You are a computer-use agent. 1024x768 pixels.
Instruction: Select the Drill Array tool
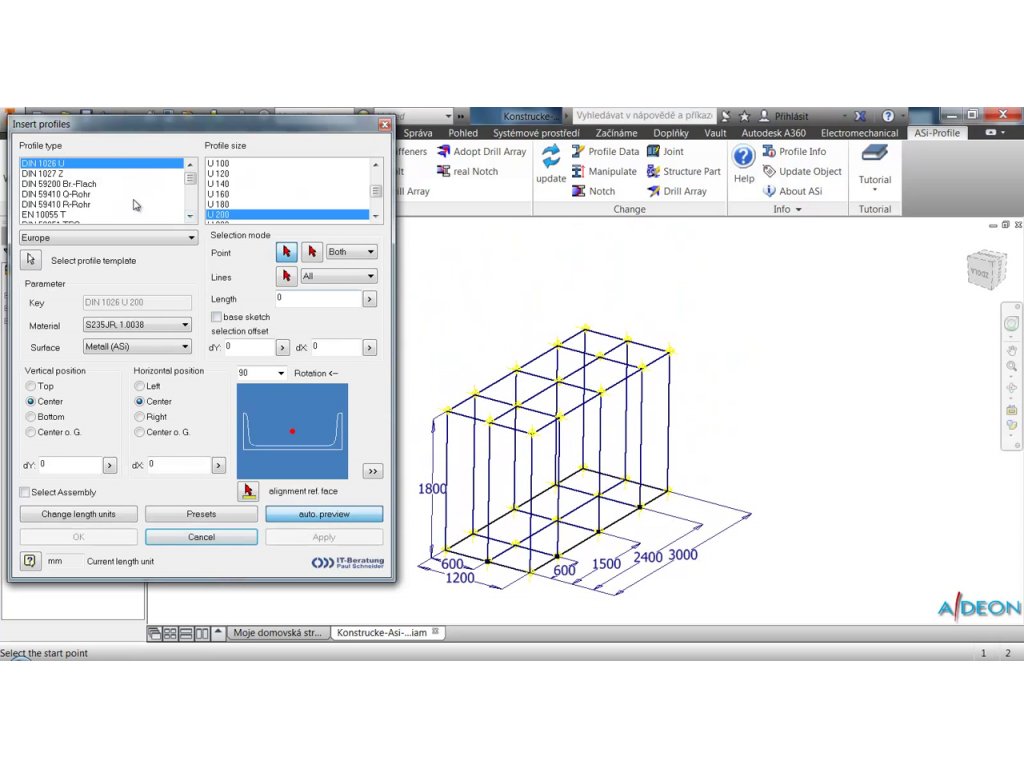(x=677, y=191)
